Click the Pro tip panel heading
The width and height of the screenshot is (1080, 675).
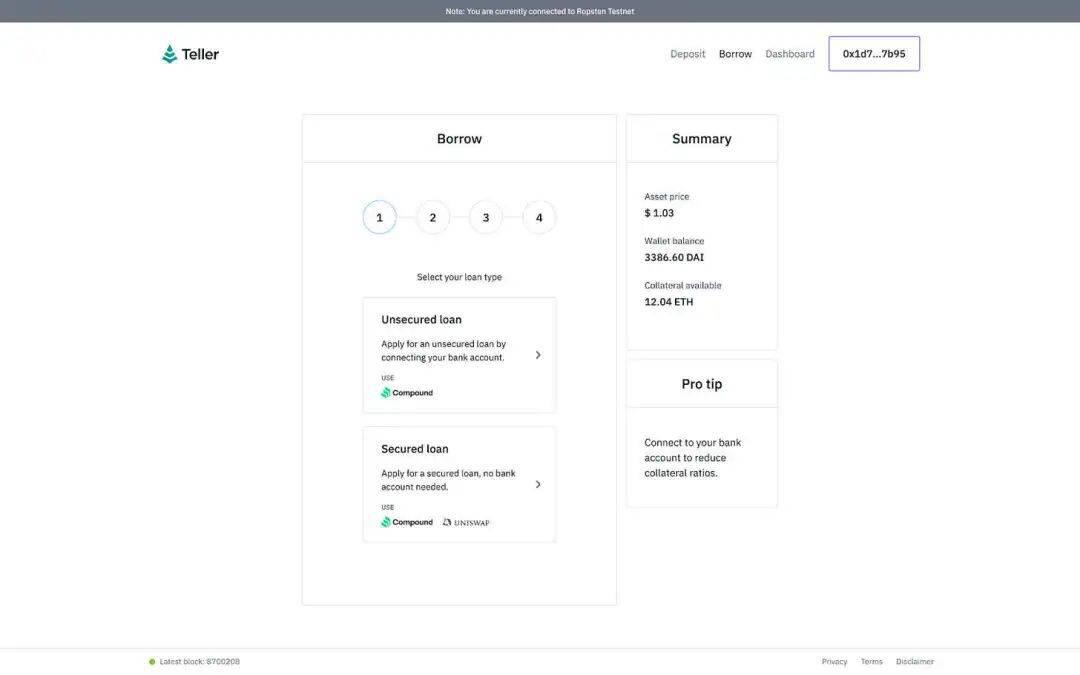click(x=702, y=384)
